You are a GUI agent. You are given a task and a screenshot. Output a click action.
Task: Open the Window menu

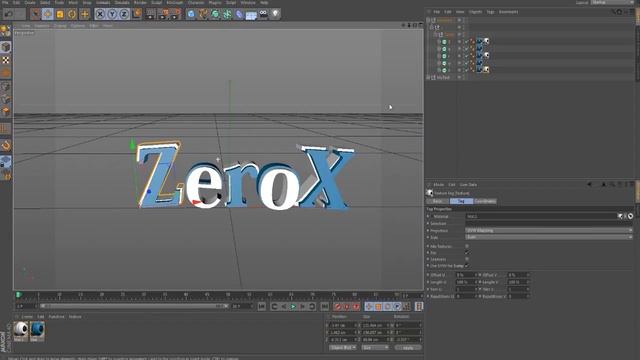pyautogui.click(x=248, y=2)
